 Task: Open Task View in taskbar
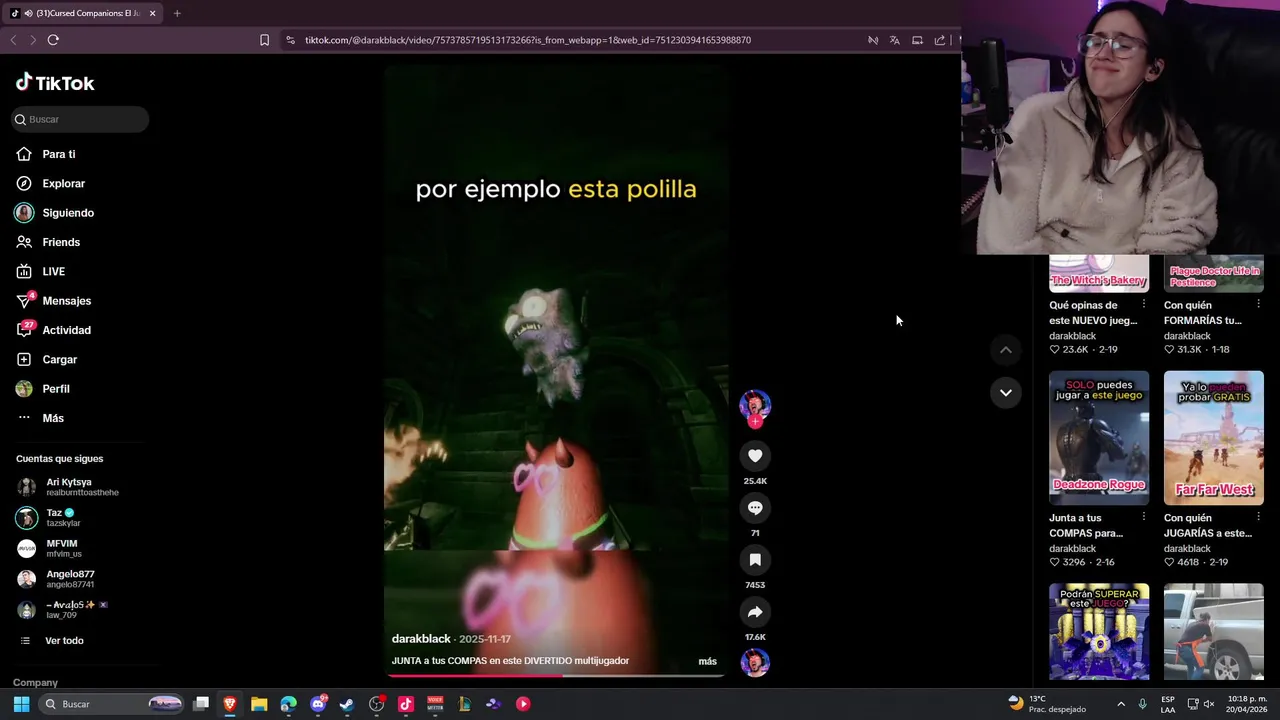201,704
